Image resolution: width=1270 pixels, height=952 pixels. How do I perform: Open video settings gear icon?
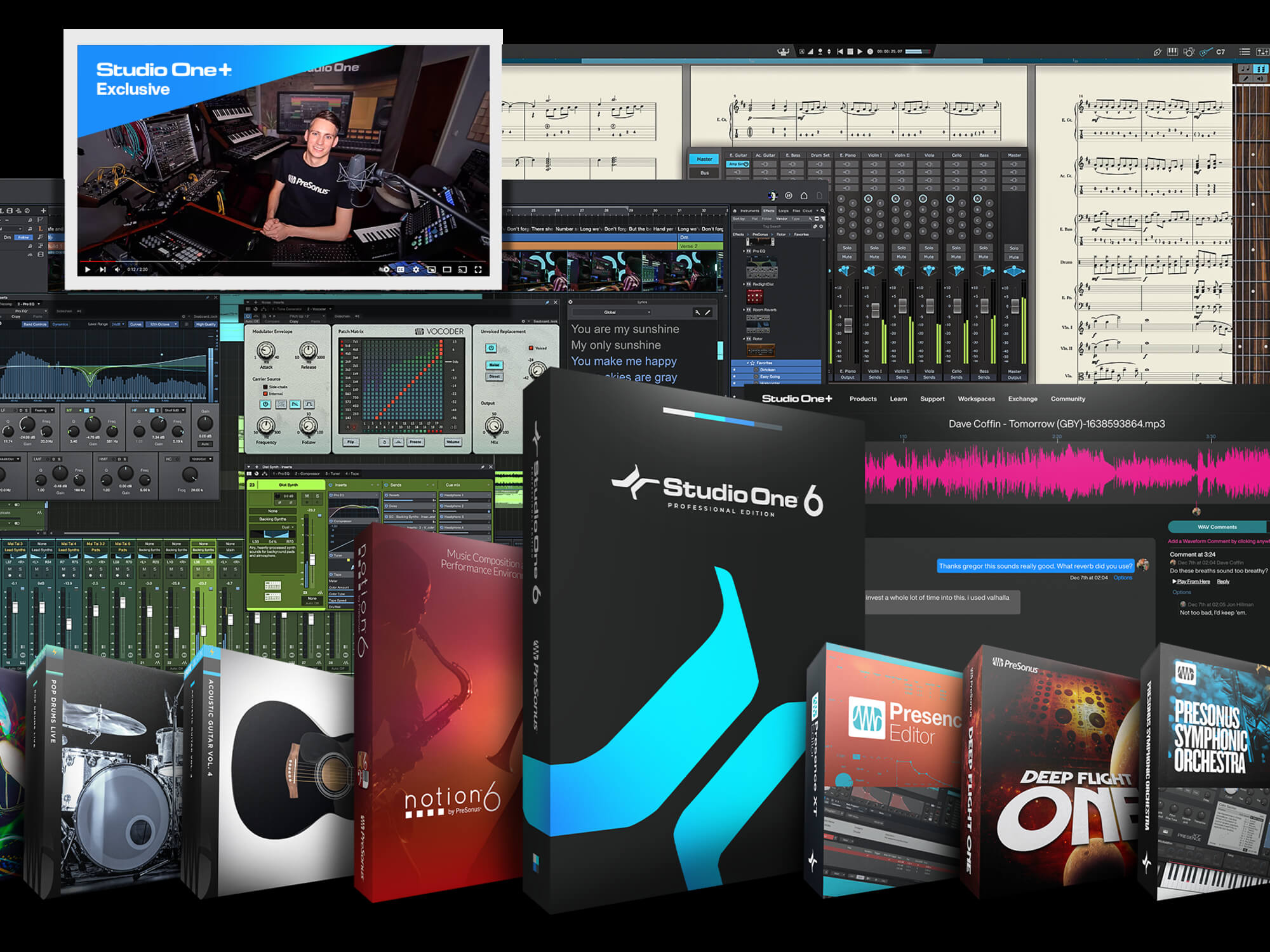(416, 270)
